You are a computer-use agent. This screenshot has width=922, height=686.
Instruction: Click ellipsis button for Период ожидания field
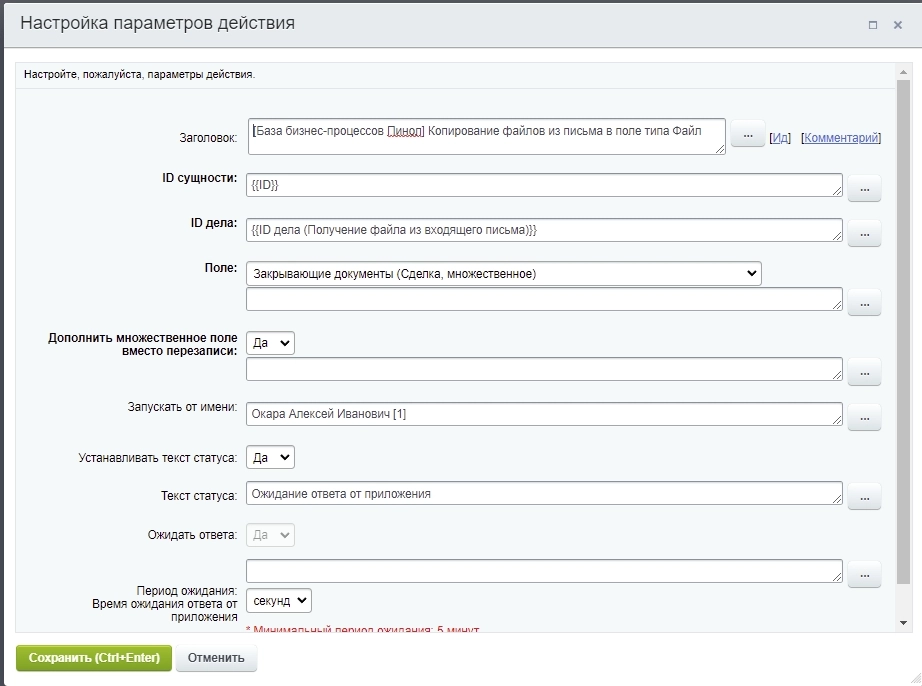(x=864, y=574)
